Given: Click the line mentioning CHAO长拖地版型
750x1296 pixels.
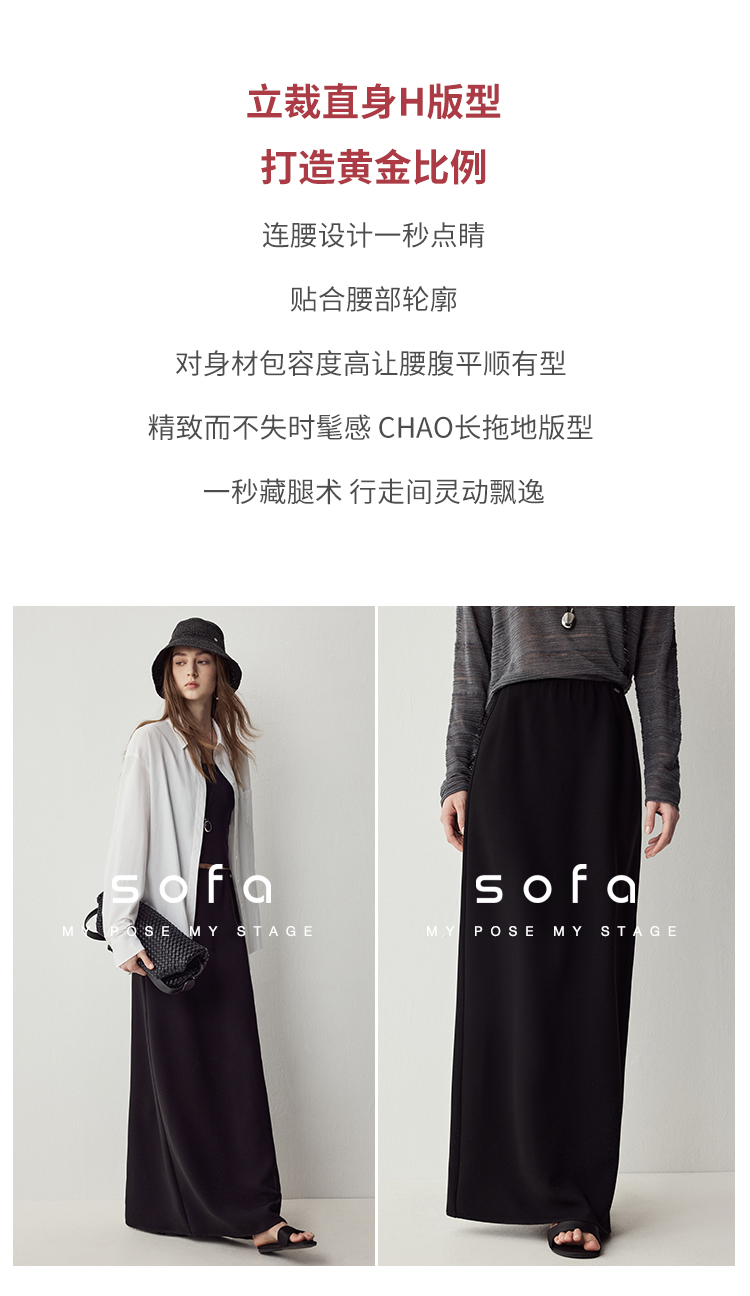Looking at the screenshot, I should pyautogui.click(x=371, y=427).
